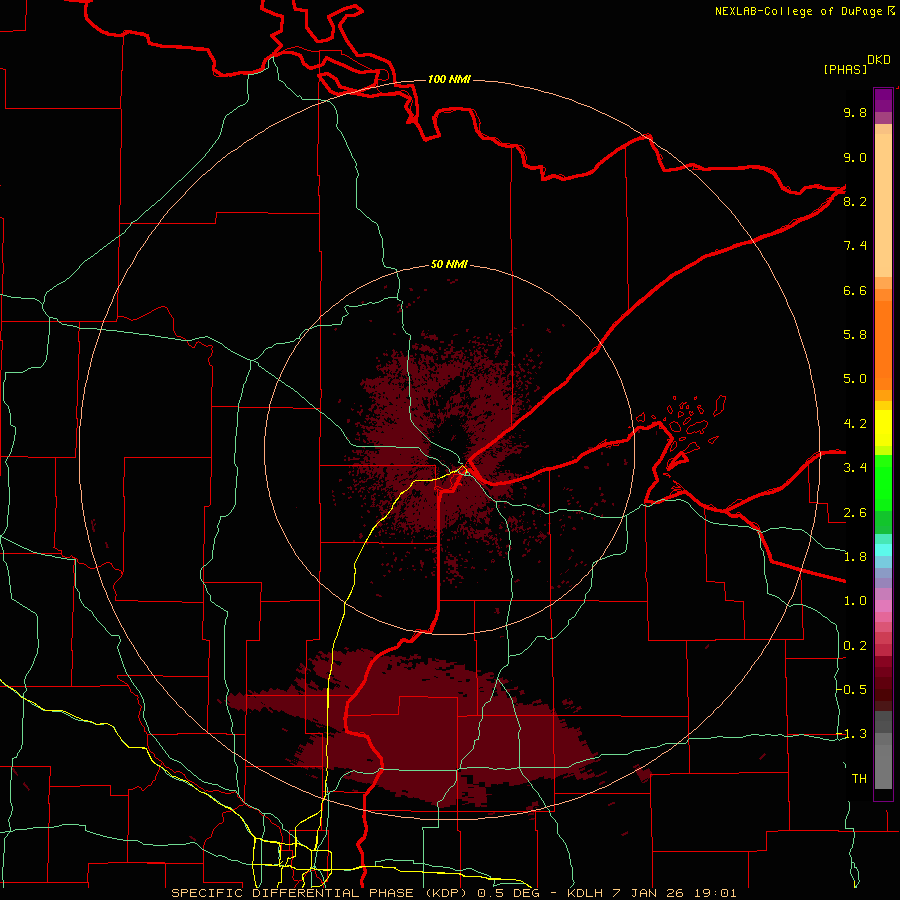This screenshot has height=900, width=900.
Task: Click the -0.5 scale value
Action: pos(851,690)
